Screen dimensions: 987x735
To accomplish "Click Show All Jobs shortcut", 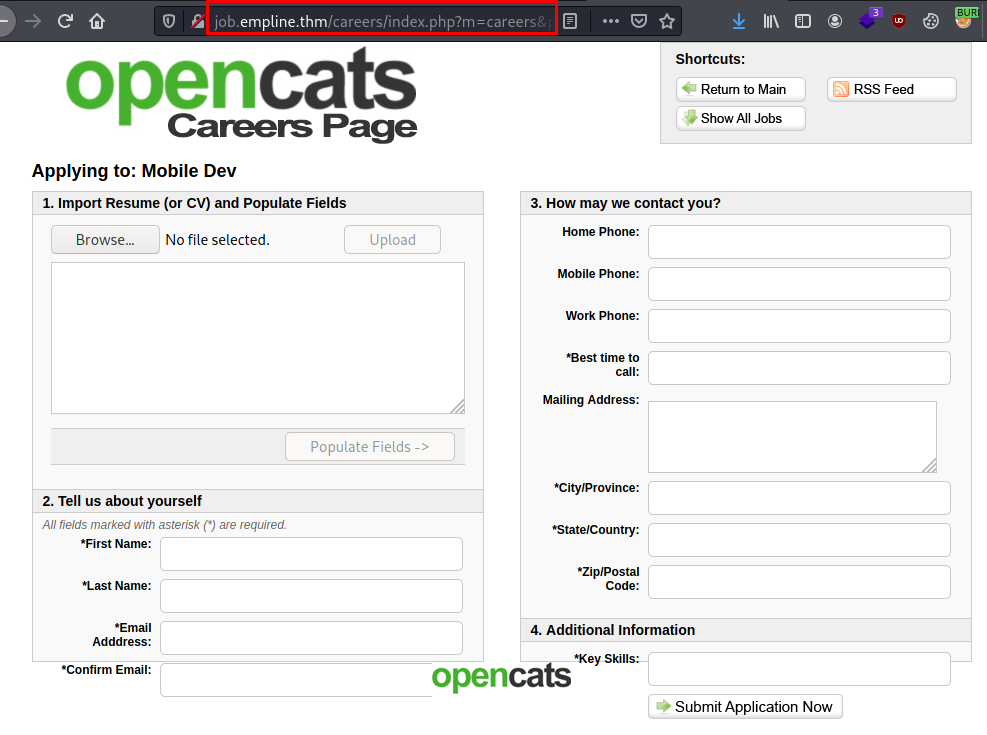I will tap(741, 118).
